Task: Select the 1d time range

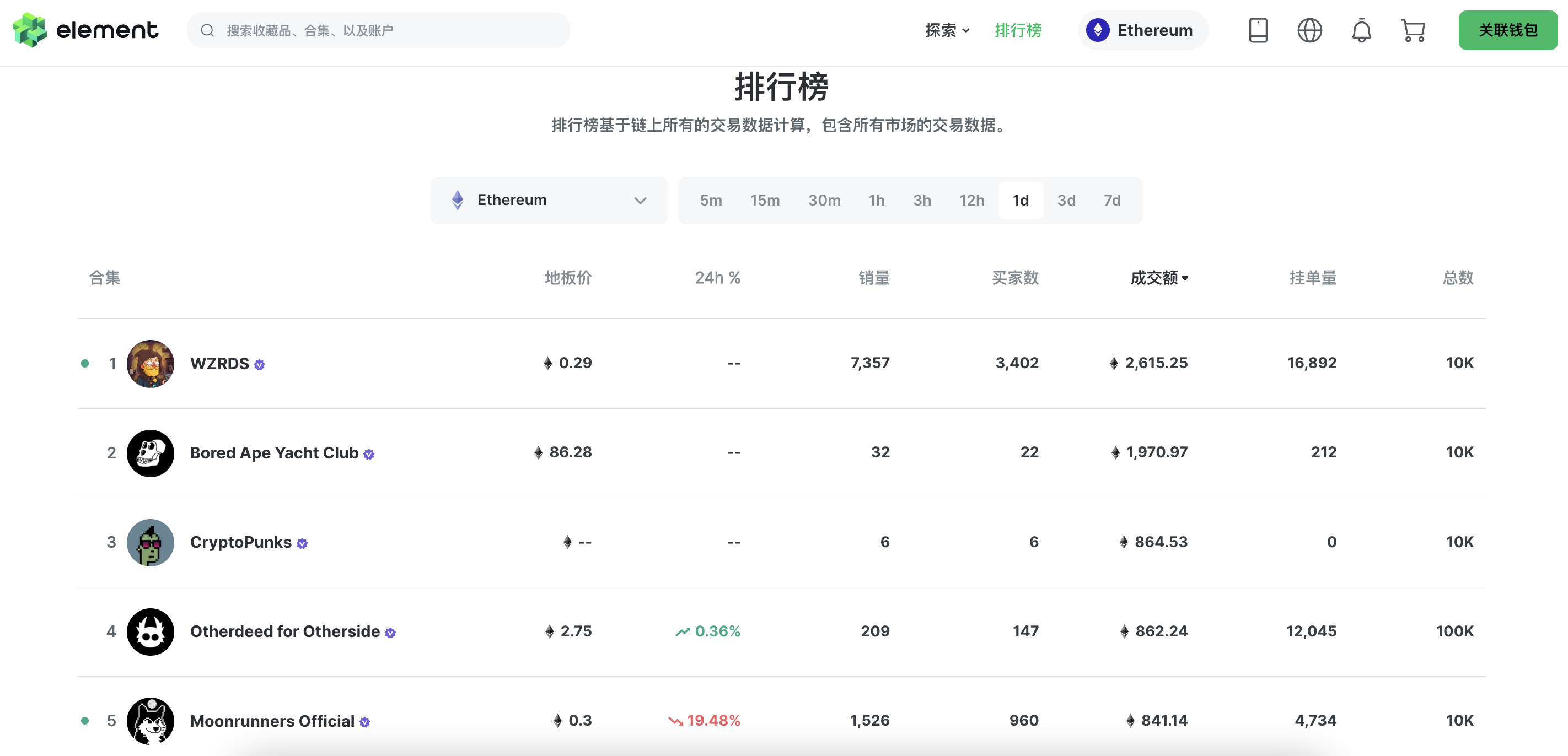Action: tap(1021, 200)
